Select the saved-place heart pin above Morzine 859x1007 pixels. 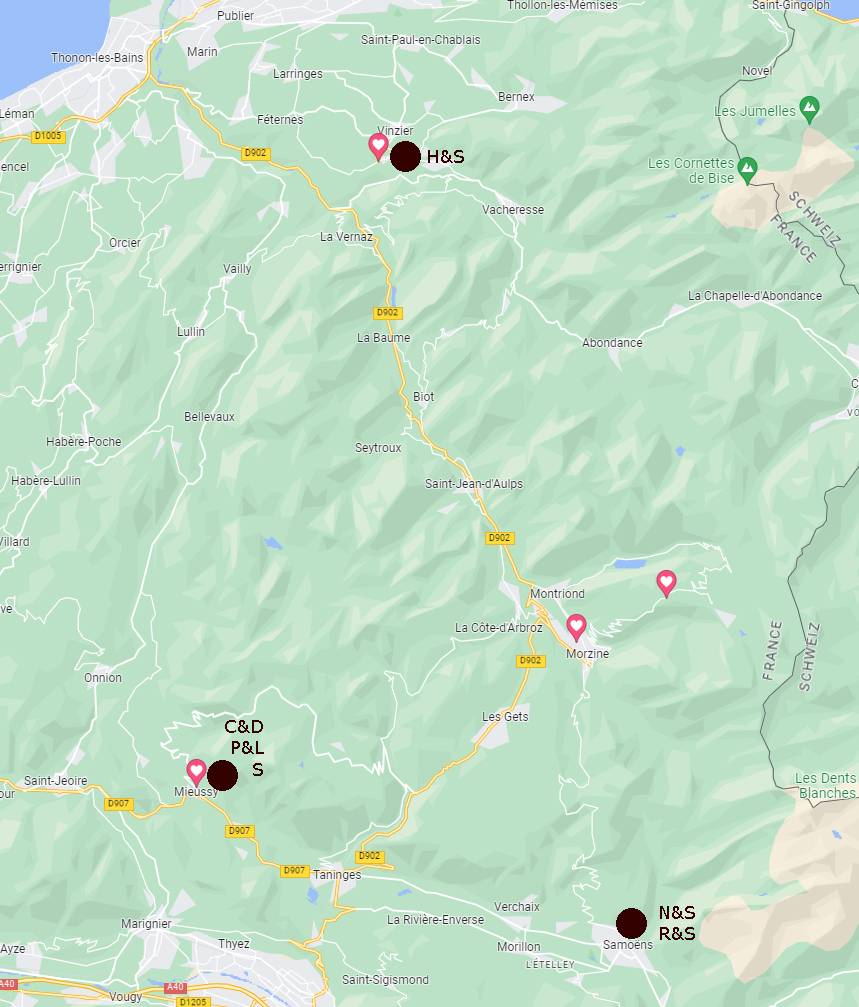pyautogui.click(x=576, y=627)
